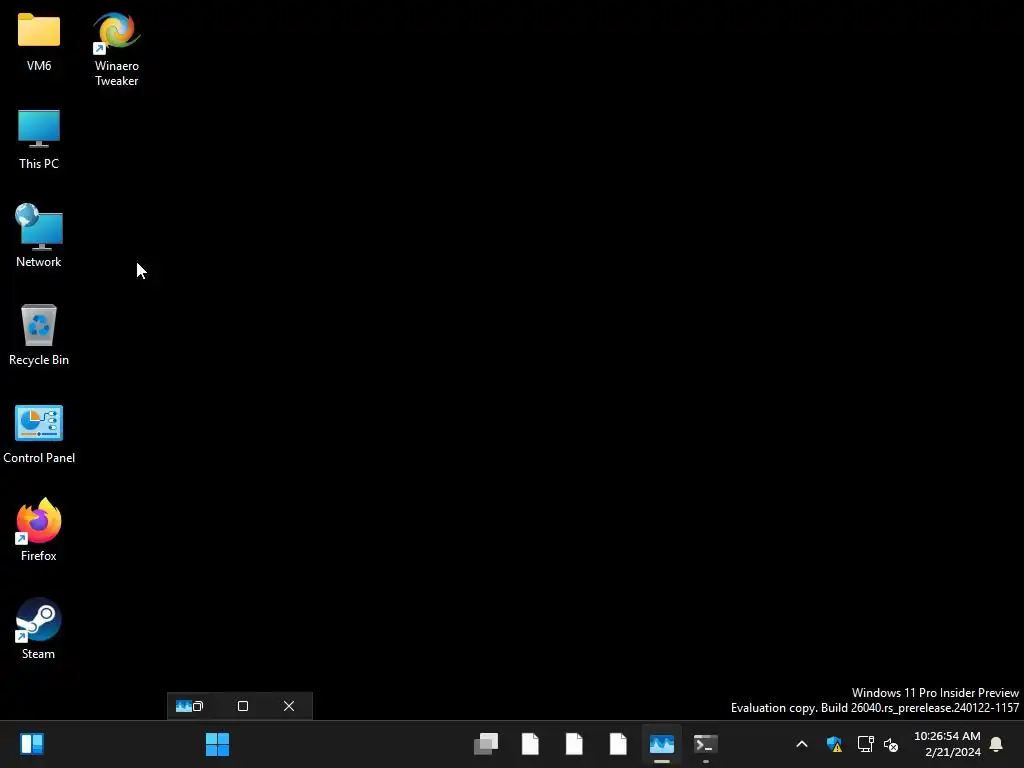The image size is (1024, 768).
Task: Open the clock and date flyout
Action: (x=947, y=744)
